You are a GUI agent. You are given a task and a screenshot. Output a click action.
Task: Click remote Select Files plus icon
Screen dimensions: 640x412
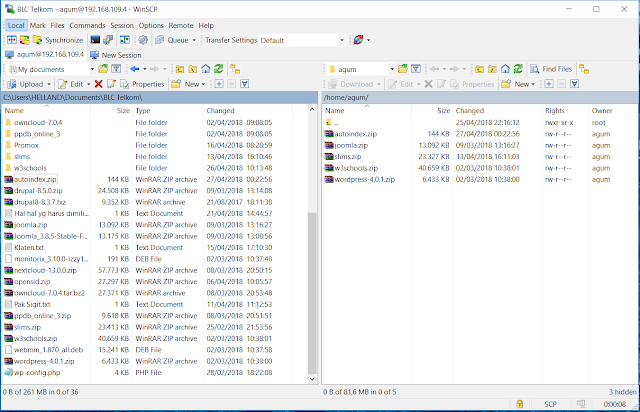tap(549, 84)
